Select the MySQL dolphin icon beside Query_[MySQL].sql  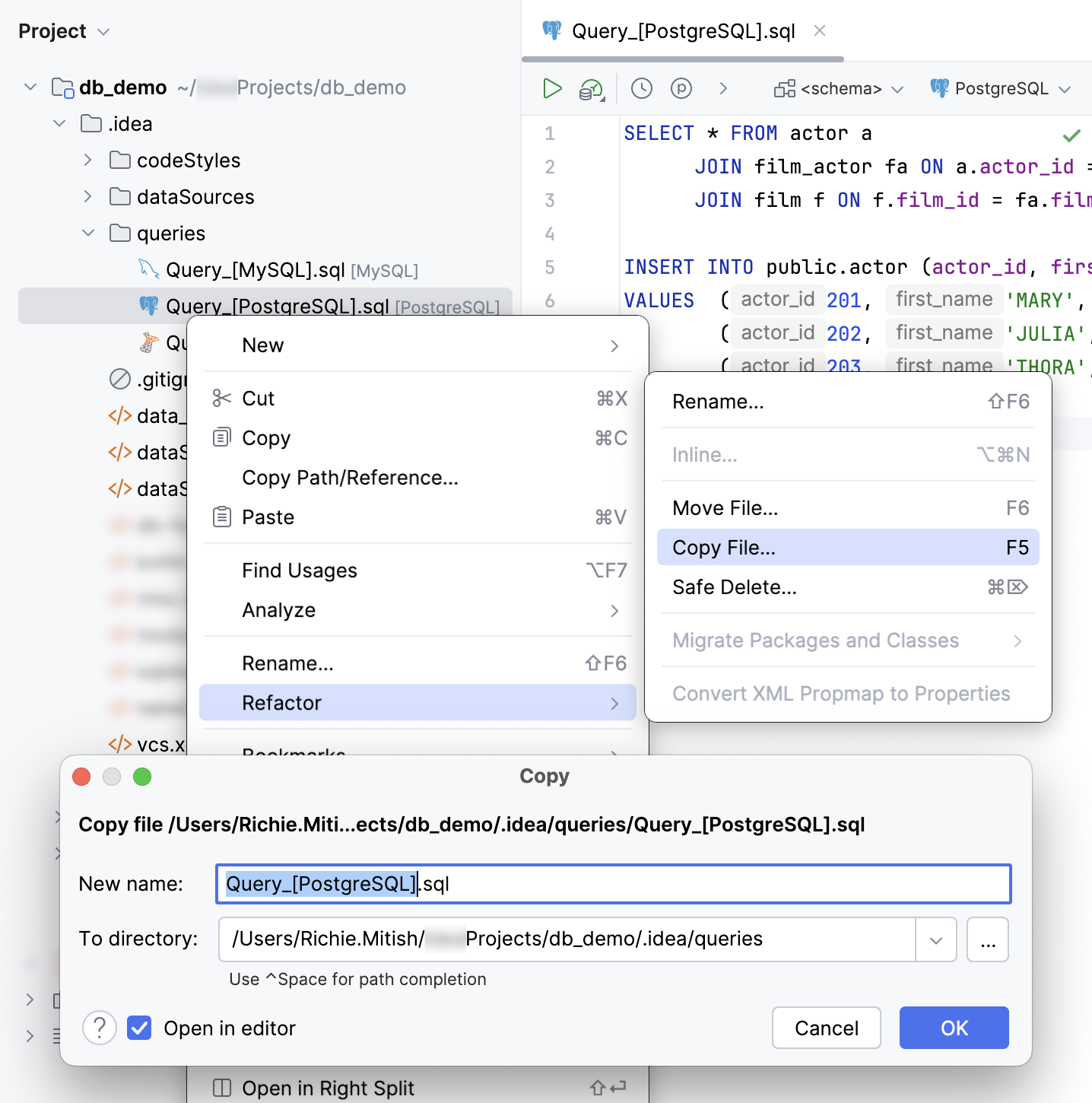click(149, 269)
